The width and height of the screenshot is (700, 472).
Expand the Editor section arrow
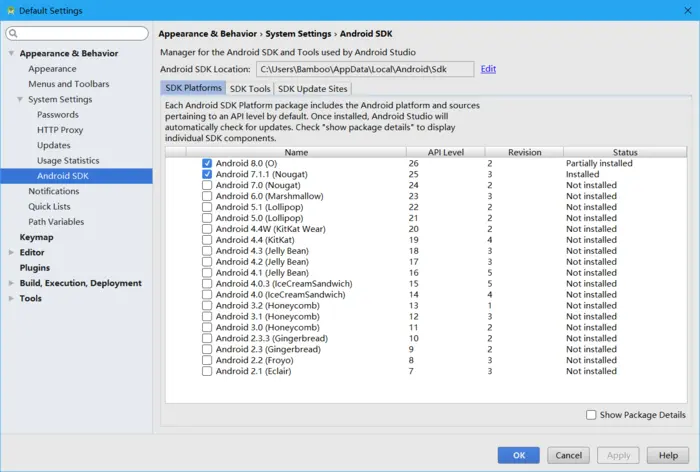point(11,252)
